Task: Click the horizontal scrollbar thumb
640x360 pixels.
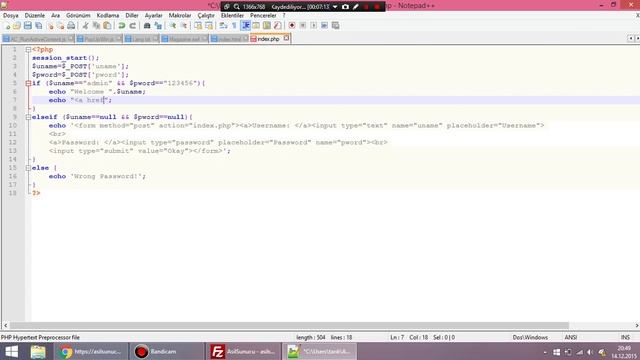Action: 289,325
